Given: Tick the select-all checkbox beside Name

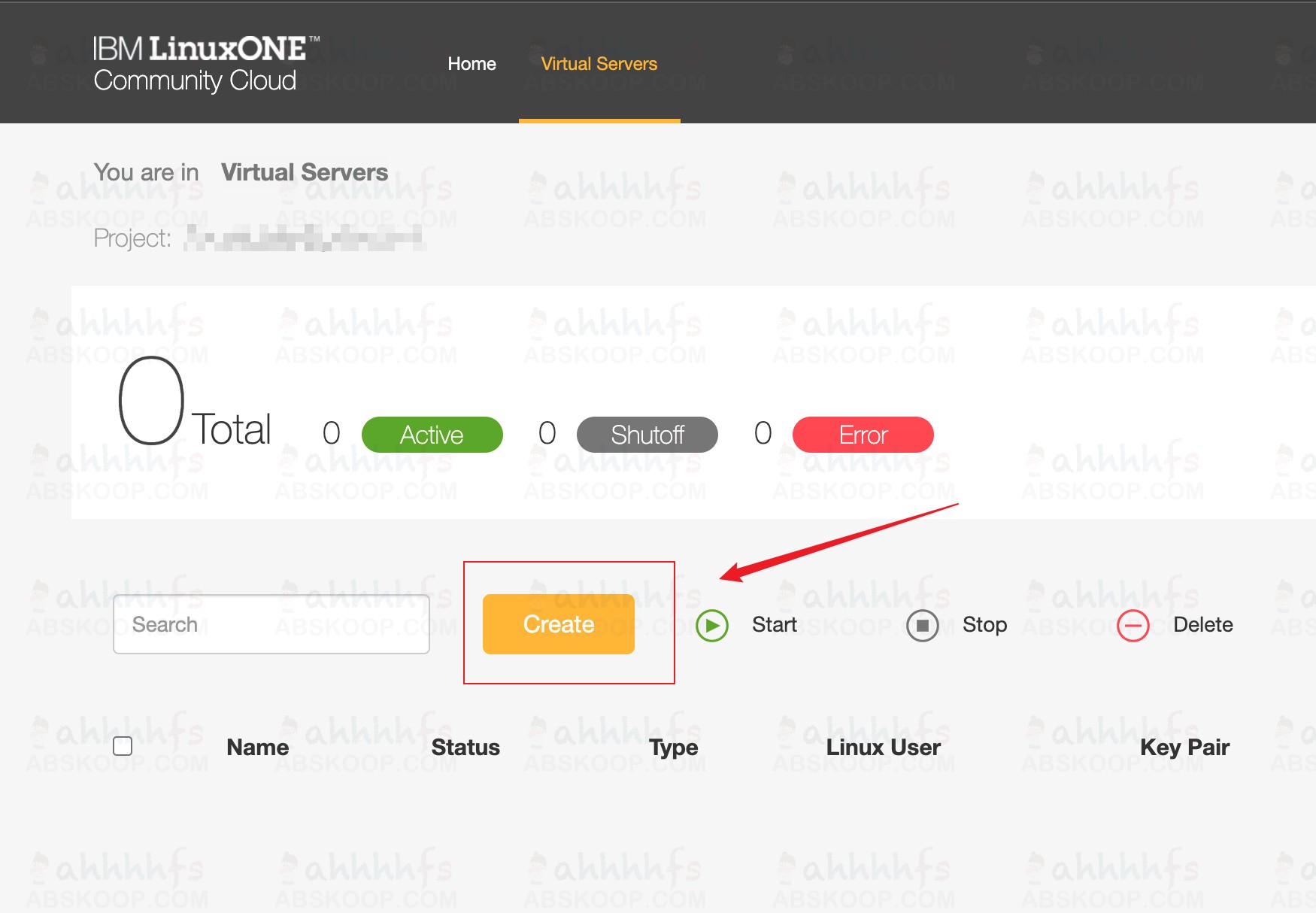Looking at the screenshot, I should (x=123, y=746).
